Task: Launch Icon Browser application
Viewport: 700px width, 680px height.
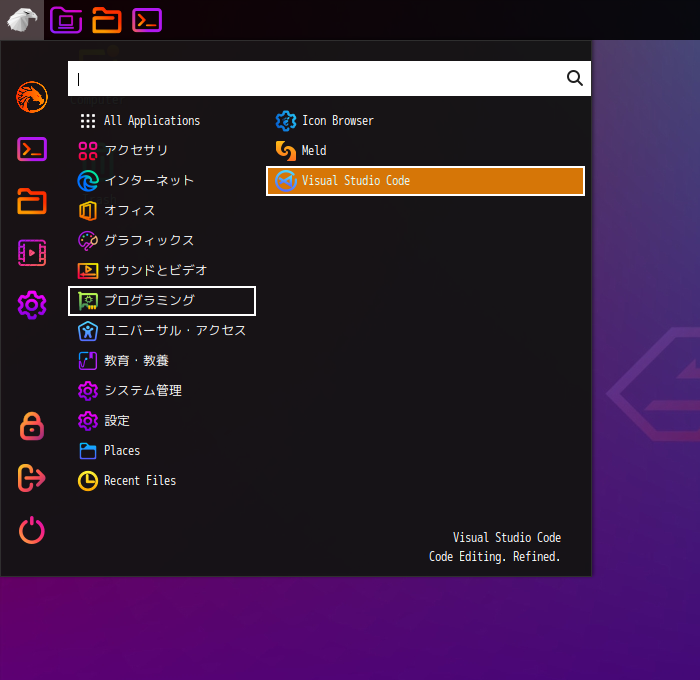Action: click(425, 121)
